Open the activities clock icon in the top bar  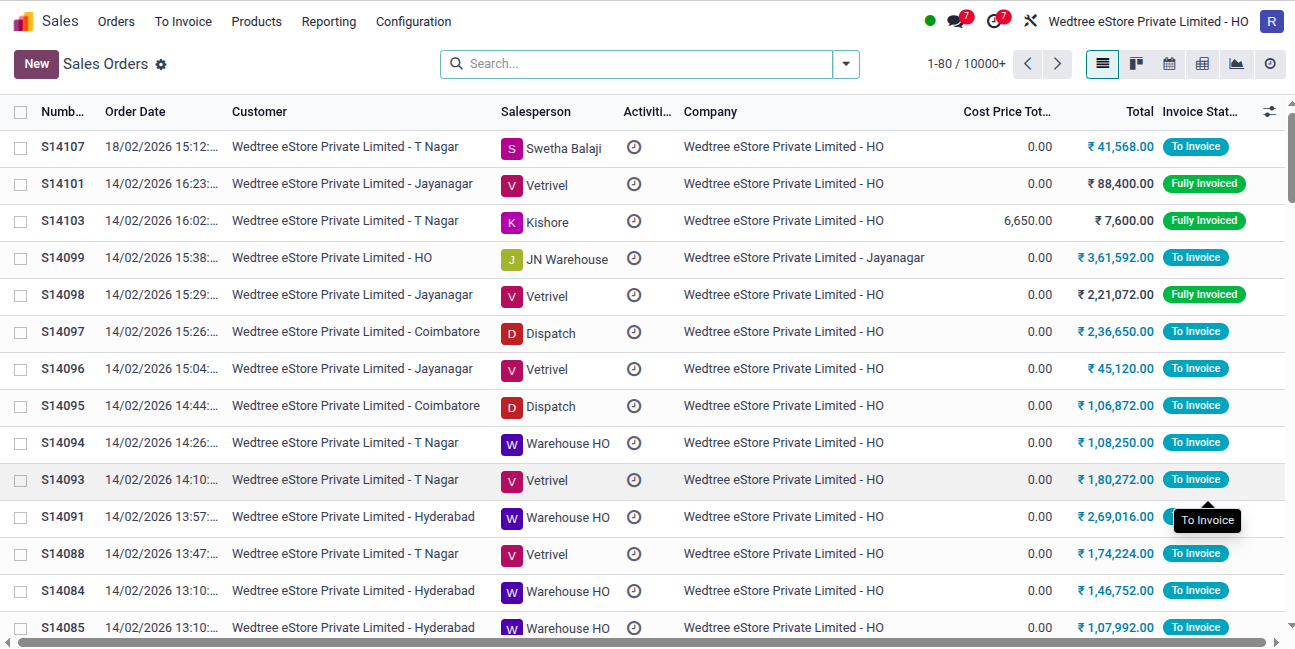[x=994, y=21]
